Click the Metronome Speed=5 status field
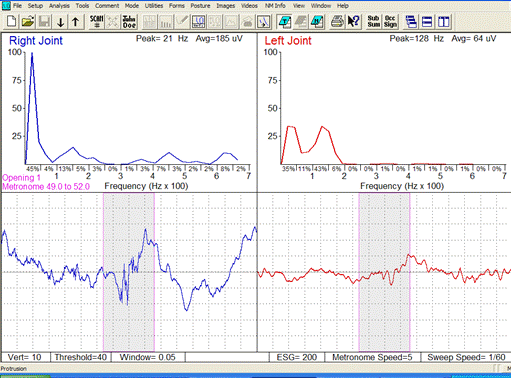The height and width of the screenshot is (378, 511). point(372,357)
